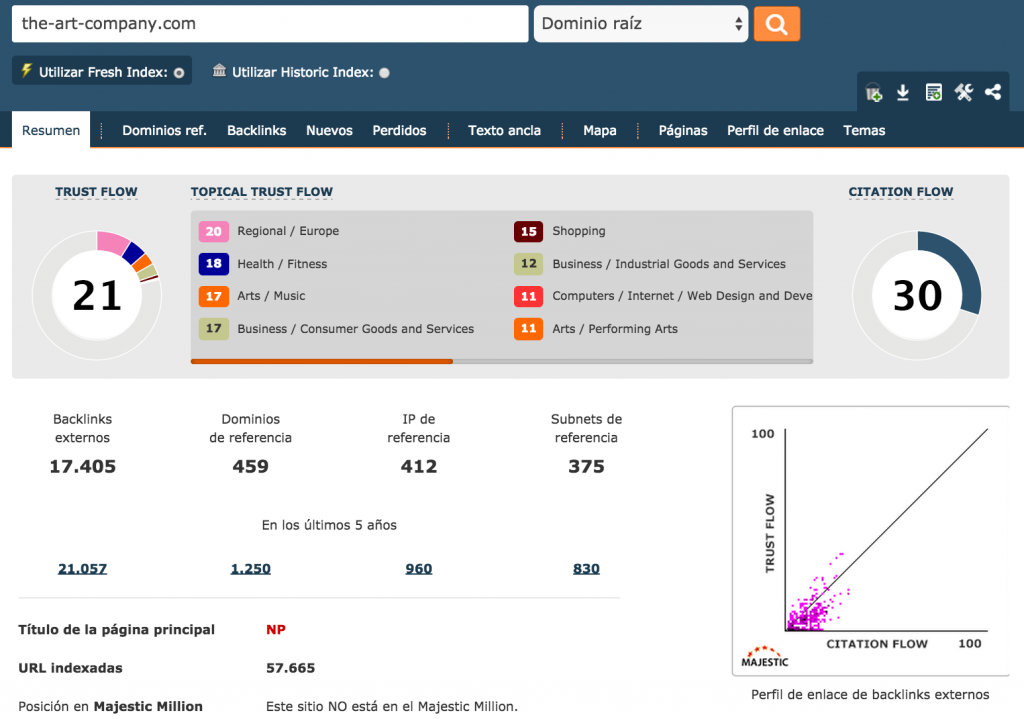Click the download data icon

tap(903, 93)
